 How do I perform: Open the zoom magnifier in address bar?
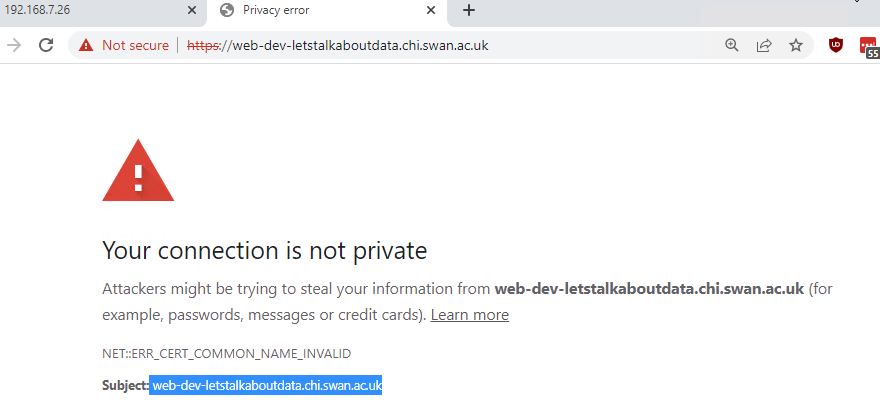click(x=731, y=45)
